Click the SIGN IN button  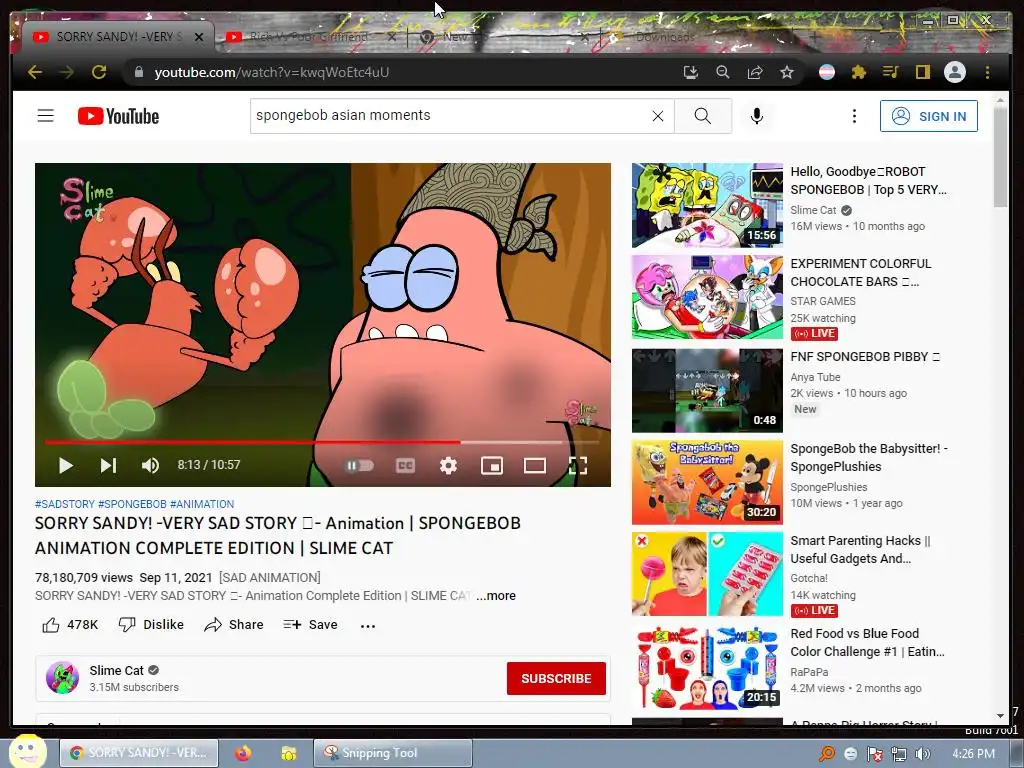[x=929, y=116]
